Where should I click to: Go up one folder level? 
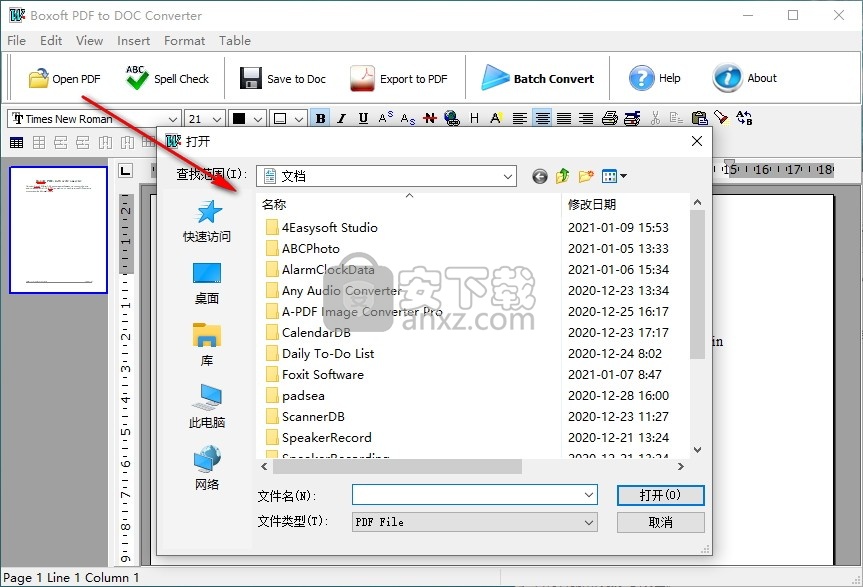562,176
